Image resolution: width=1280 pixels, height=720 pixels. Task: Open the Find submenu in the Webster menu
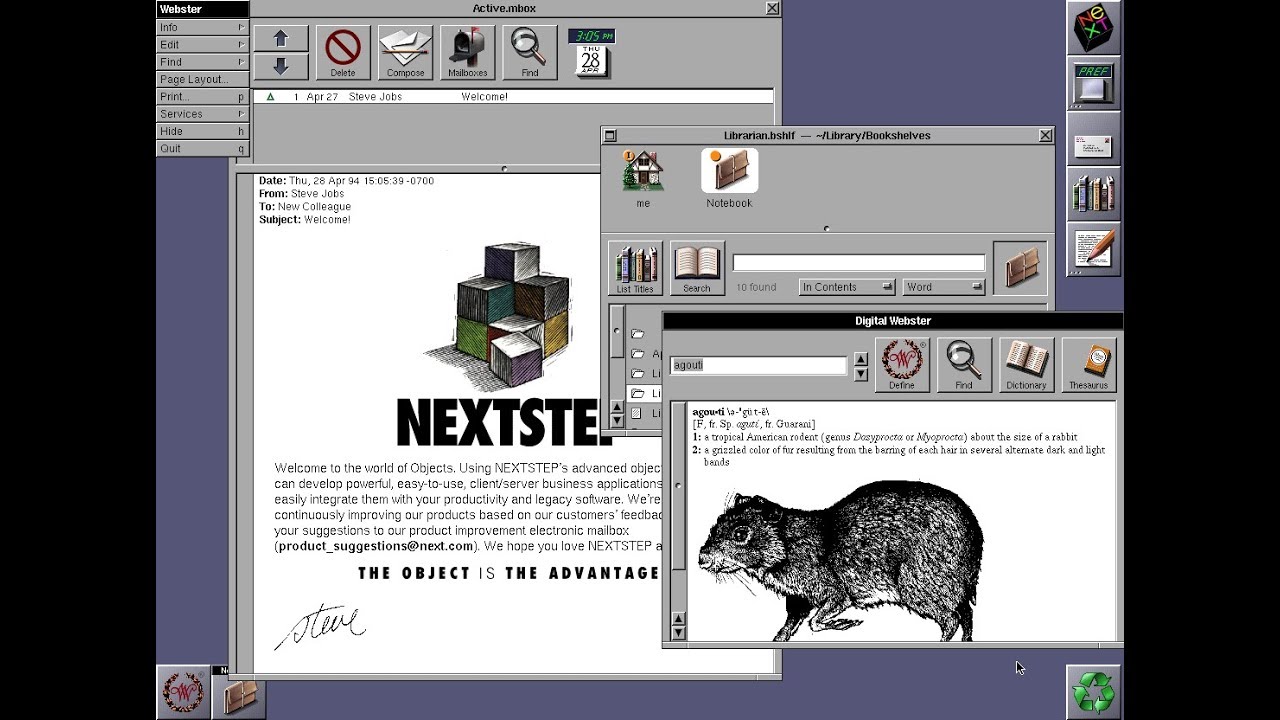pos(202,62)
